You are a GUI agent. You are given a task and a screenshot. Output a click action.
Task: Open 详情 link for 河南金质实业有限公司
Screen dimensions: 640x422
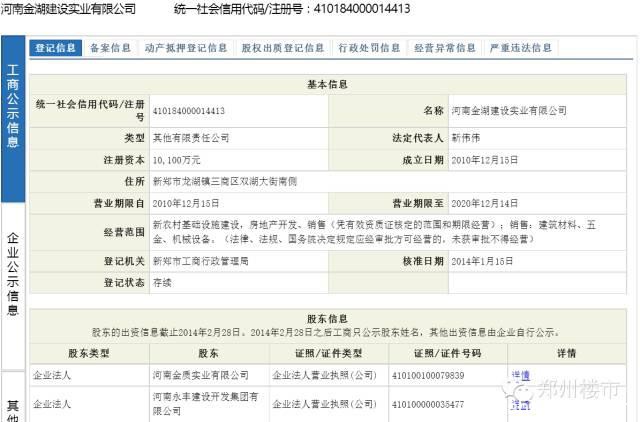(x=521, y=375)
